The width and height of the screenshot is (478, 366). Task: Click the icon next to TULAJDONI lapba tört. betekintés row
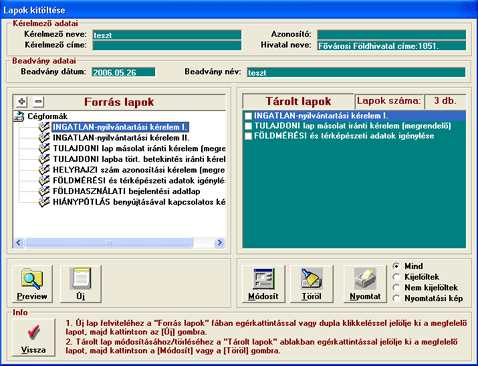click(x=44, y=159)
